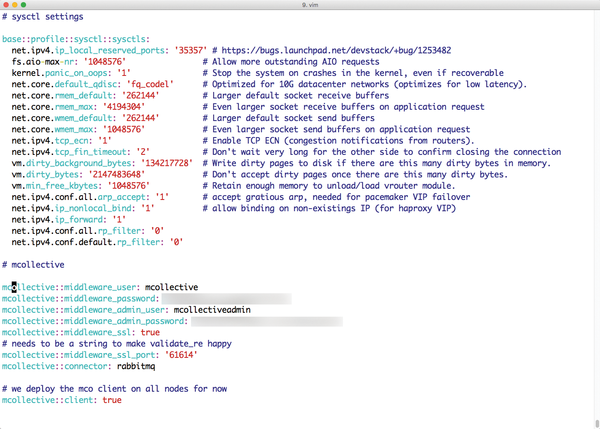Click 'needs to be a string' comment line
Screen dimensions: 600x429
[117, 344]
